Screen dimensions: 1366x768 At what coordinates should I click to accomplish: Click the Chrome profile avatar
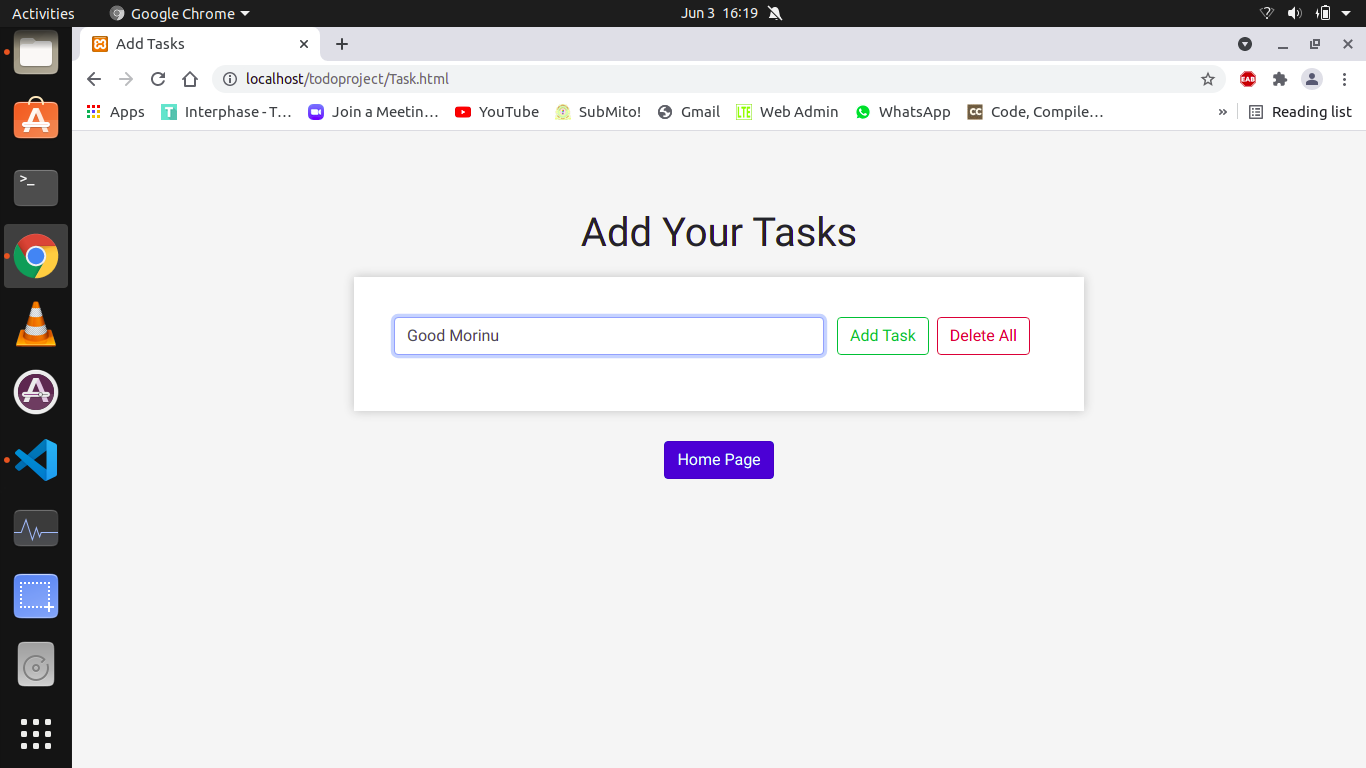1312,79
